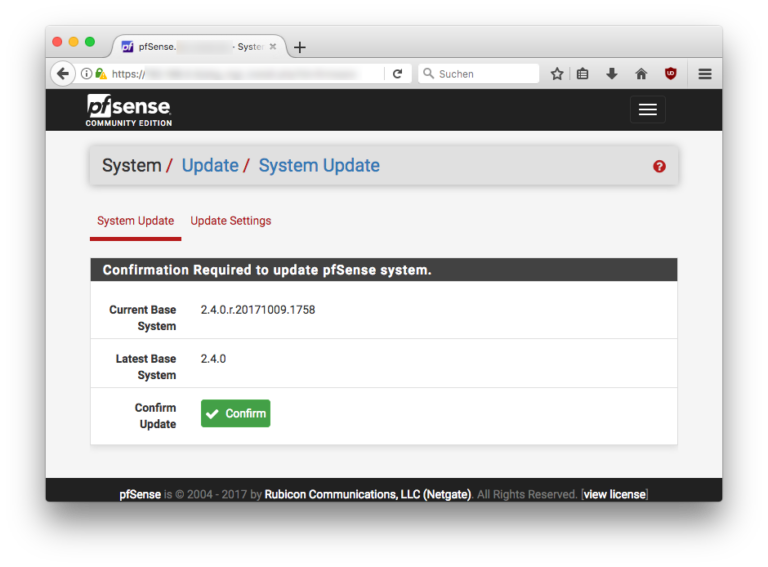Click the red help question mark icon
Image resolution: width=768 pixels, height=567 pixels.
tap(659, 166)
